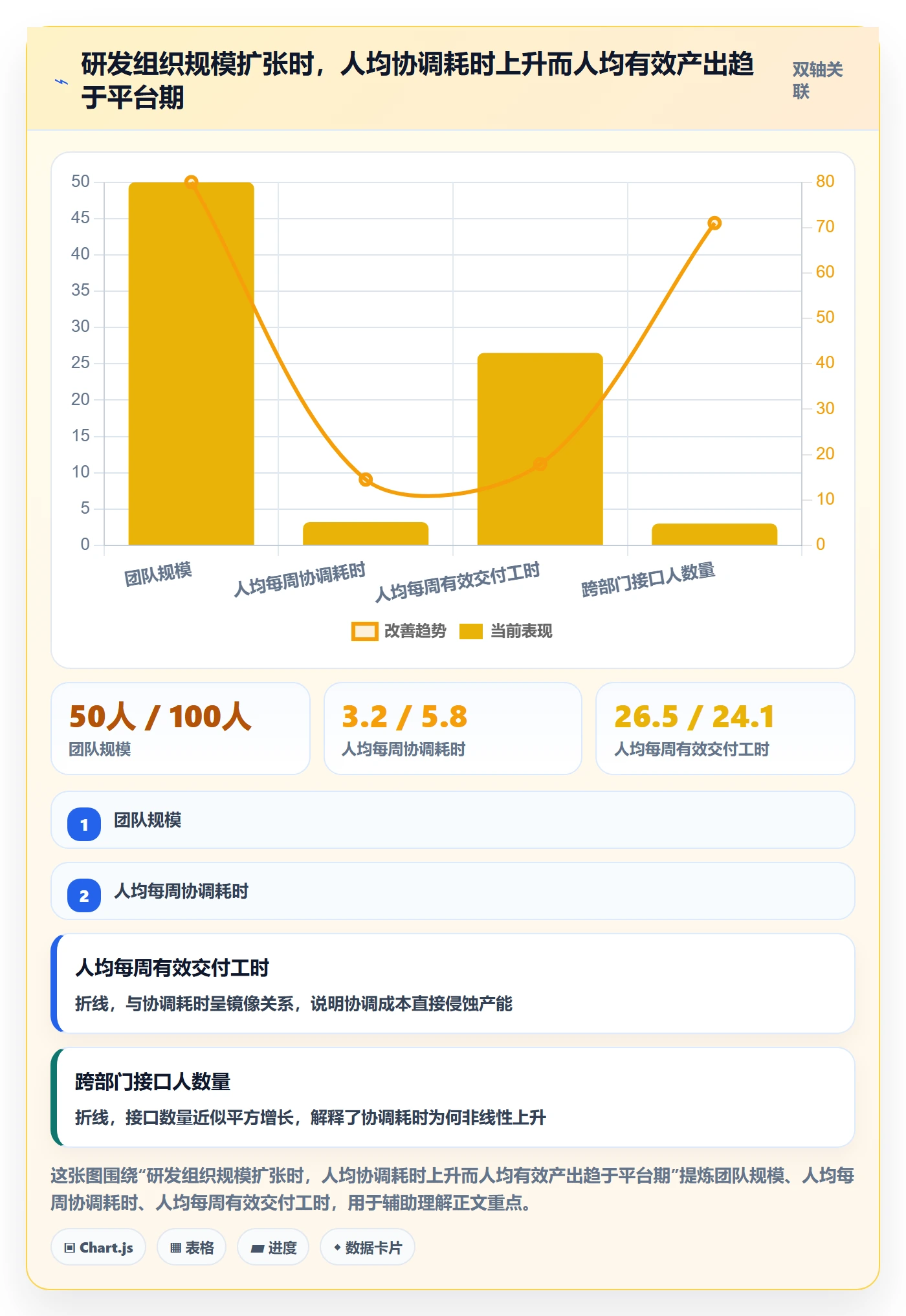
Task: Click the 人均每周有效交付工时 description card heading
Action: [x=172, y=968]
